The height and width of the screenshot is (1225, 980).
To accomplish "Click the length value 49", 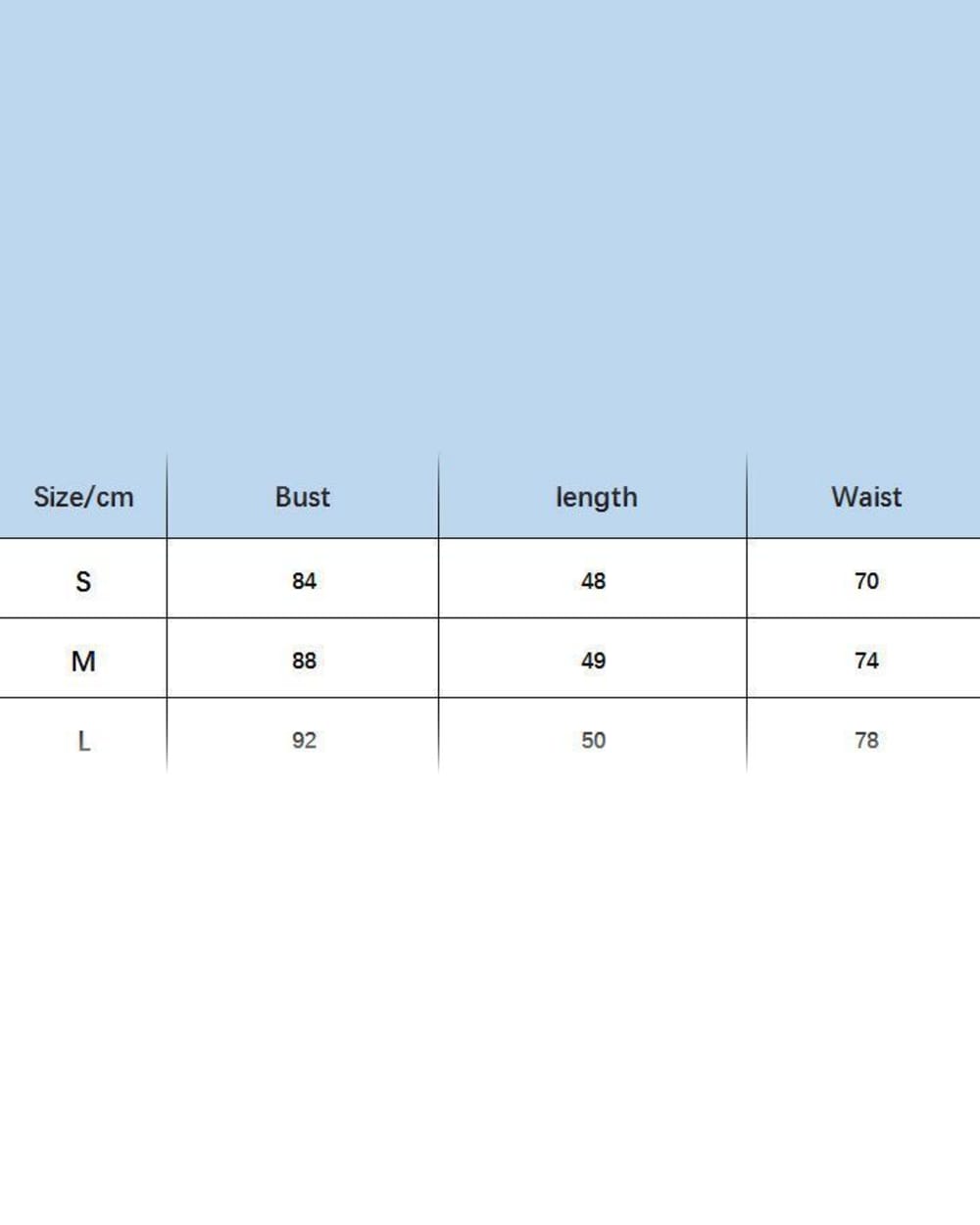I will click(x=593, y=661).
